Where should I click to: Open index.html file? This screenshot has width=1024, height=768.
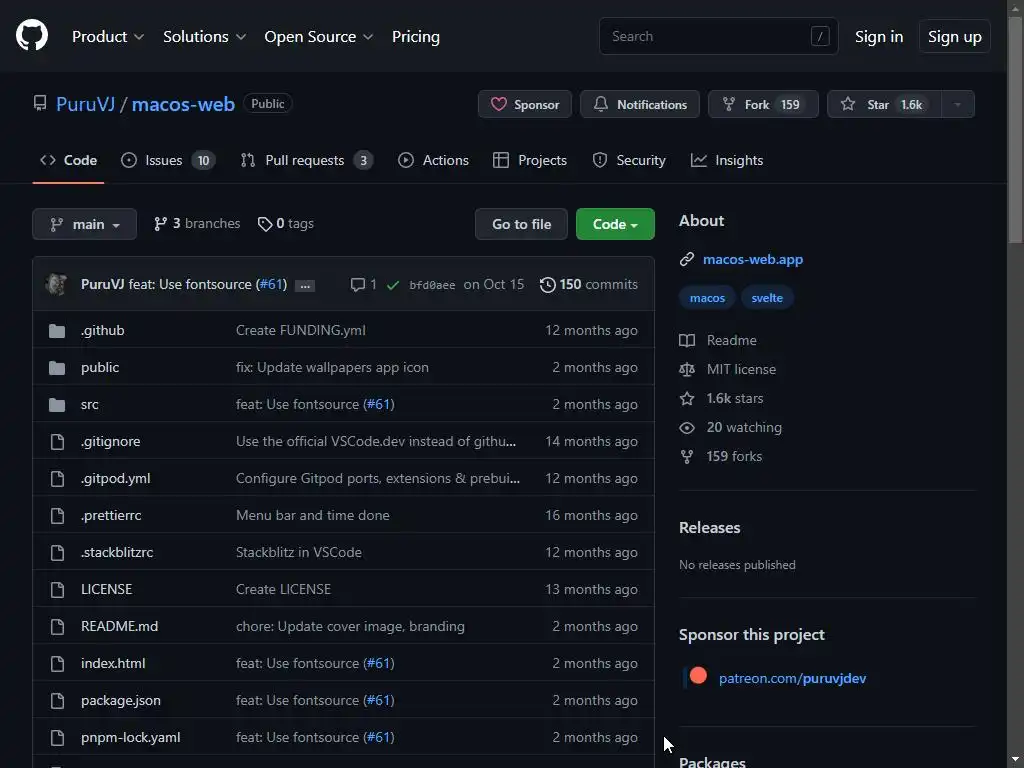pos(113,664)
